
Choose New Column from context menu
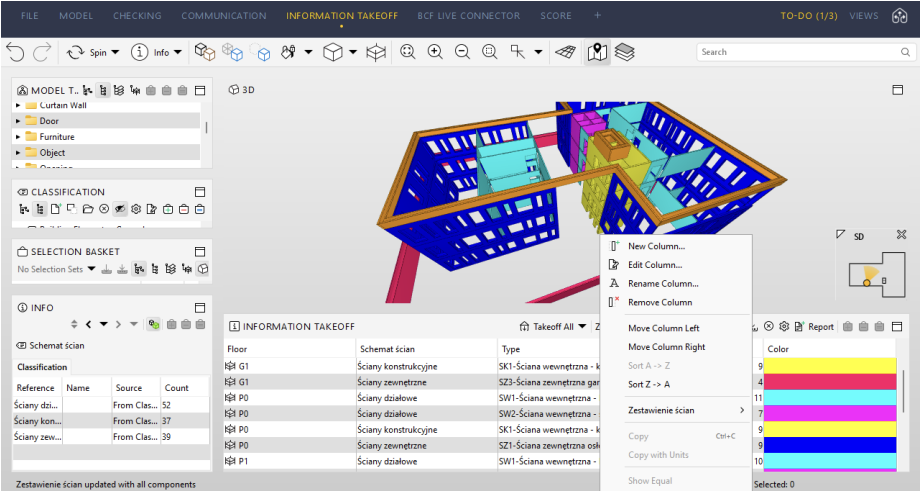point(656,246)
